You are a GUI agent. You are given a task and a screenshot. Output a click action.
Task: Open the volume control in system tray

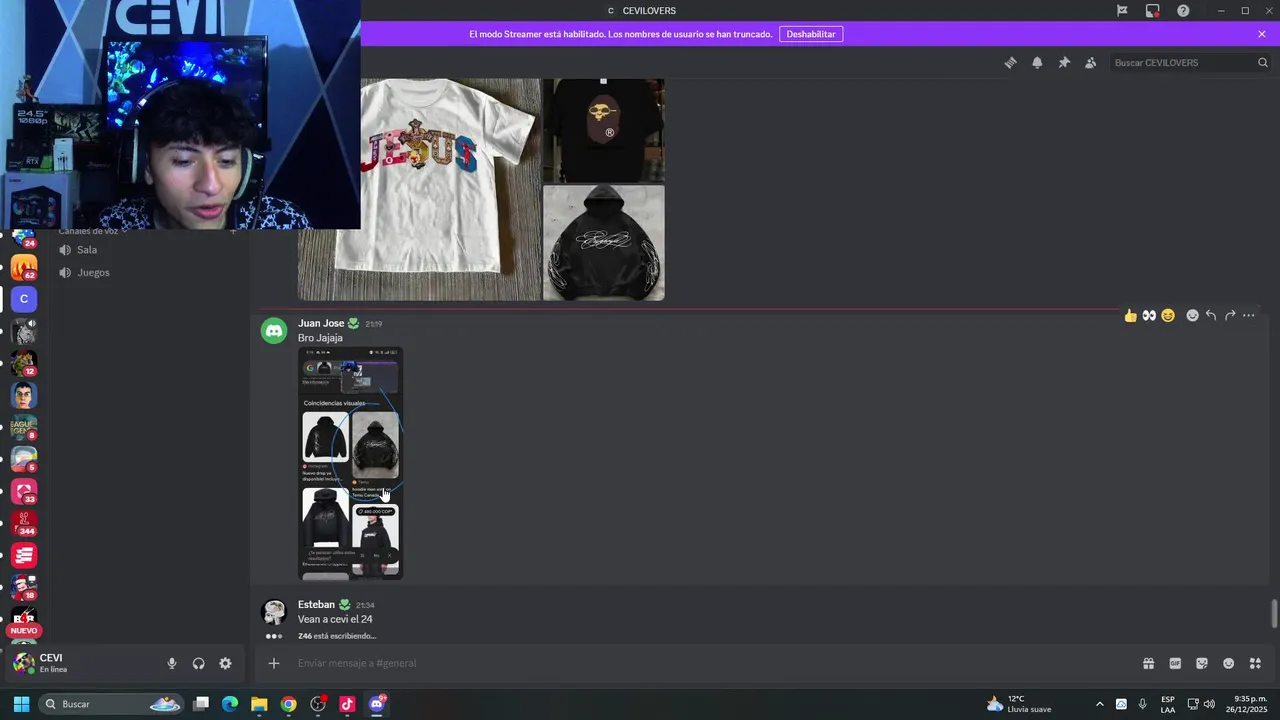[1210, 704]
